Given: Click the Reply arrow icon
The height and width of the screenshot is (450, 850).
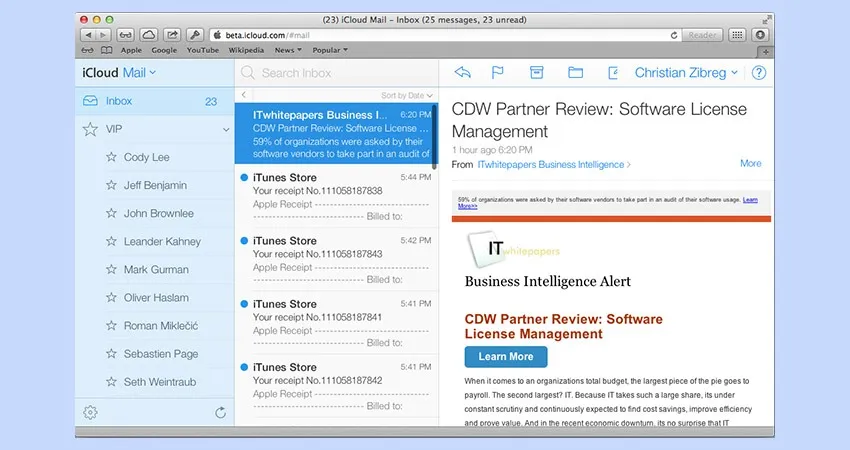Looking at the screenshot, I should (x=462, y=72).
